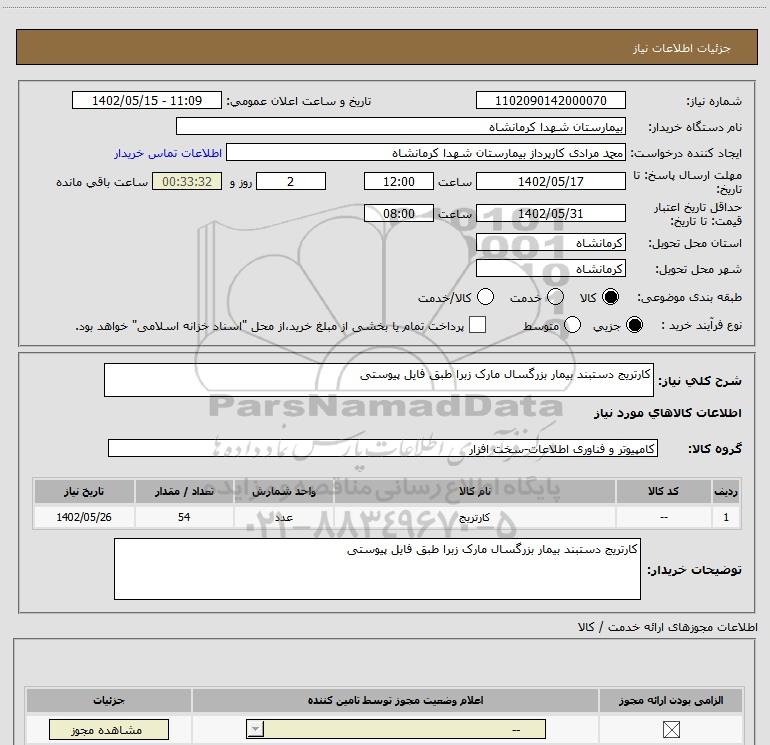Image resolution: width=770 pixels, height=745 pixels.
Task: Click the اعلام وضعیت مجوز column header
Action: 395,700
